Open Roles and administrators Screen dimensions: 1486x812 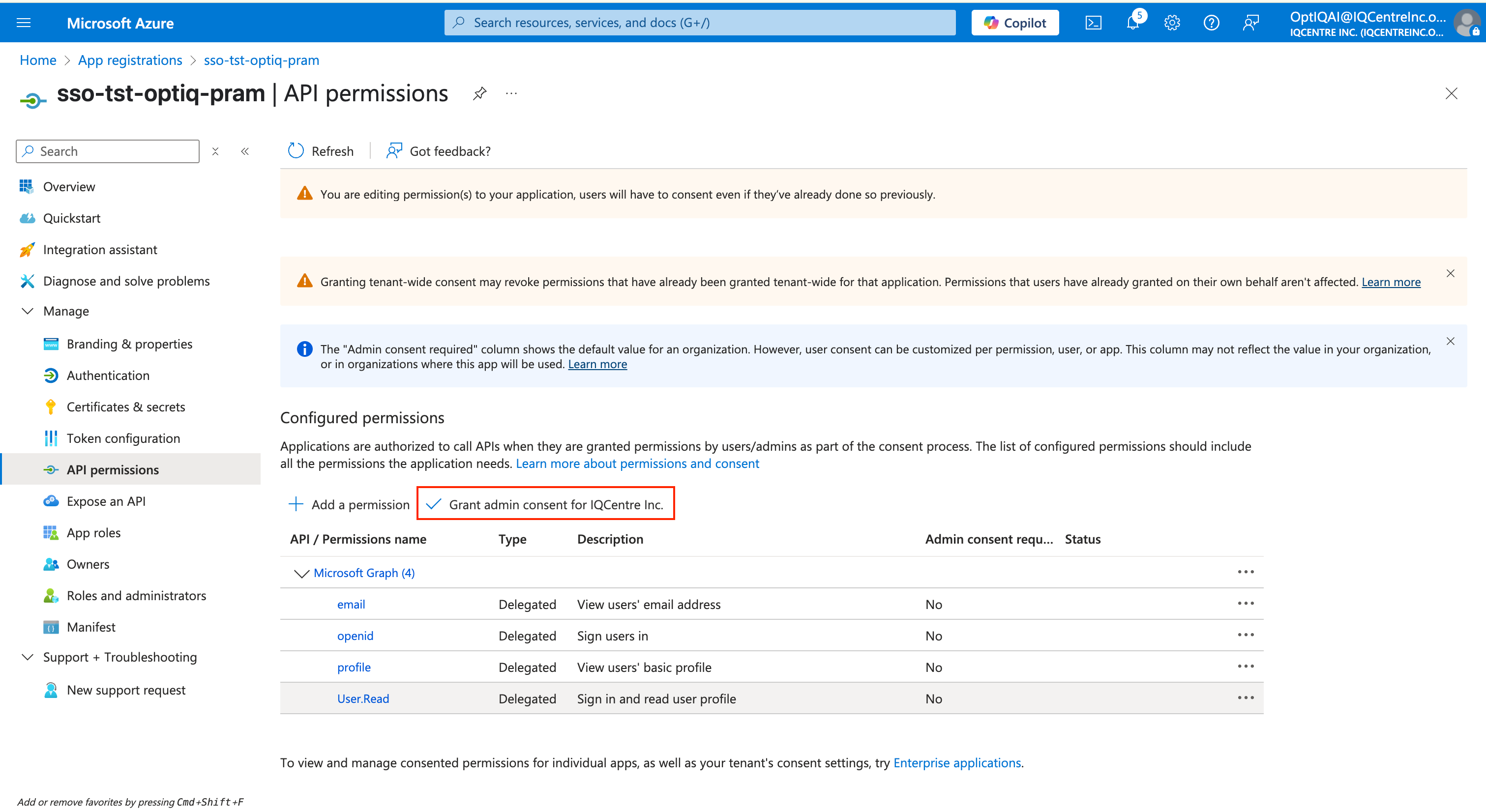[x=136, y=595]
